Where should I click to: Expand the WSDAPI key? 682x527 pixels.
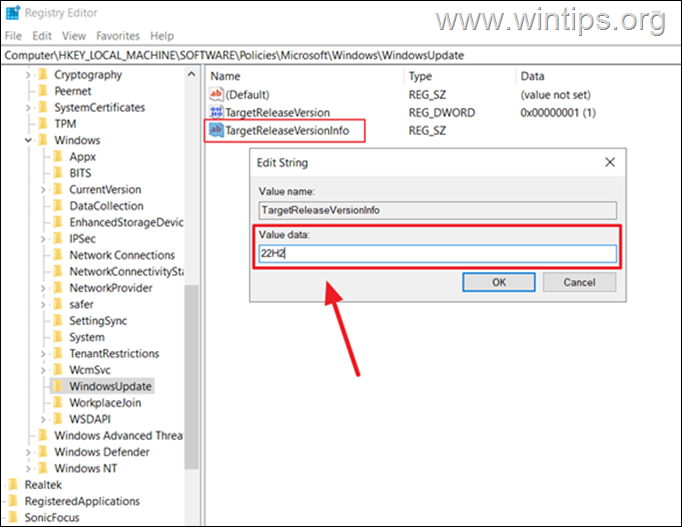click(43, 419)
